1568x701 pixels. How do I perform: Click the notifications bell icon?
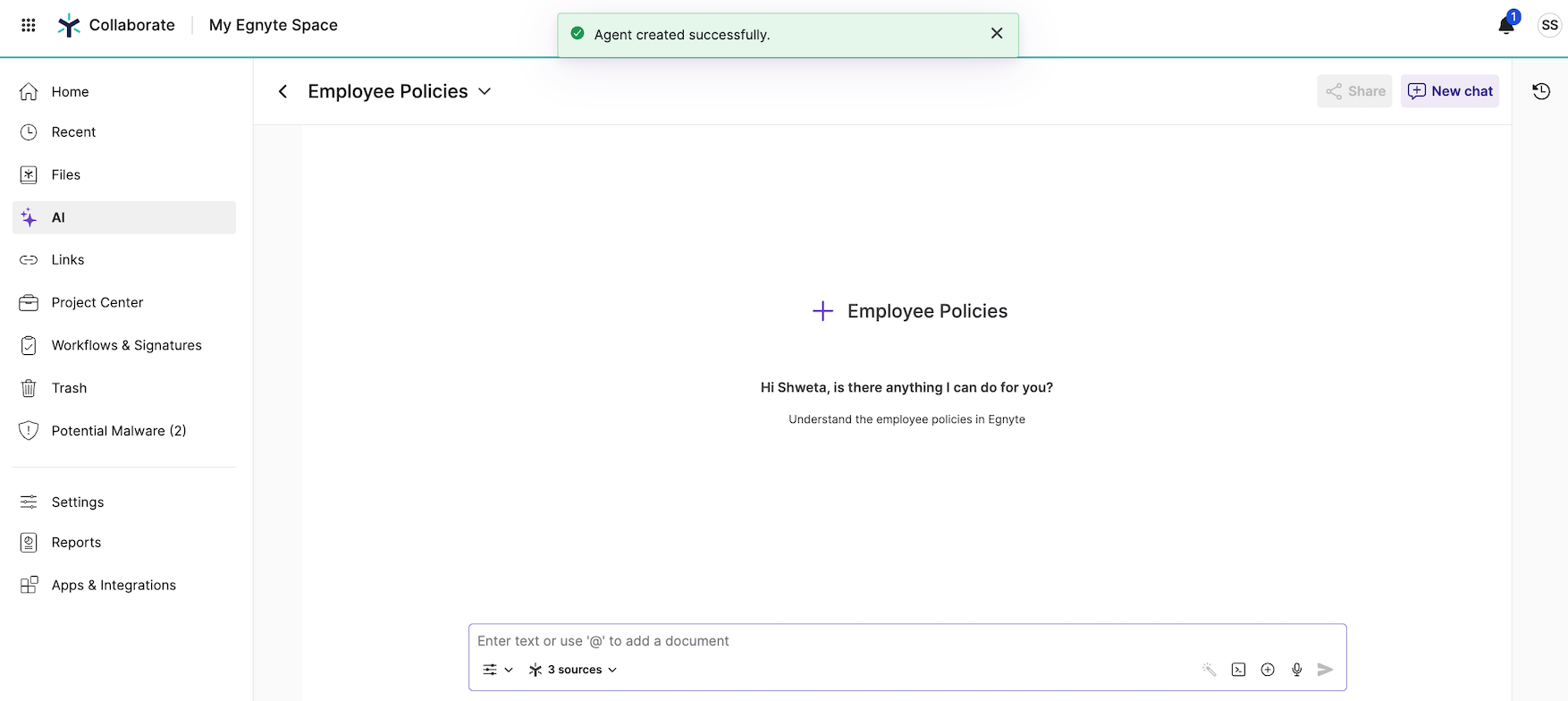[1506, 25]
